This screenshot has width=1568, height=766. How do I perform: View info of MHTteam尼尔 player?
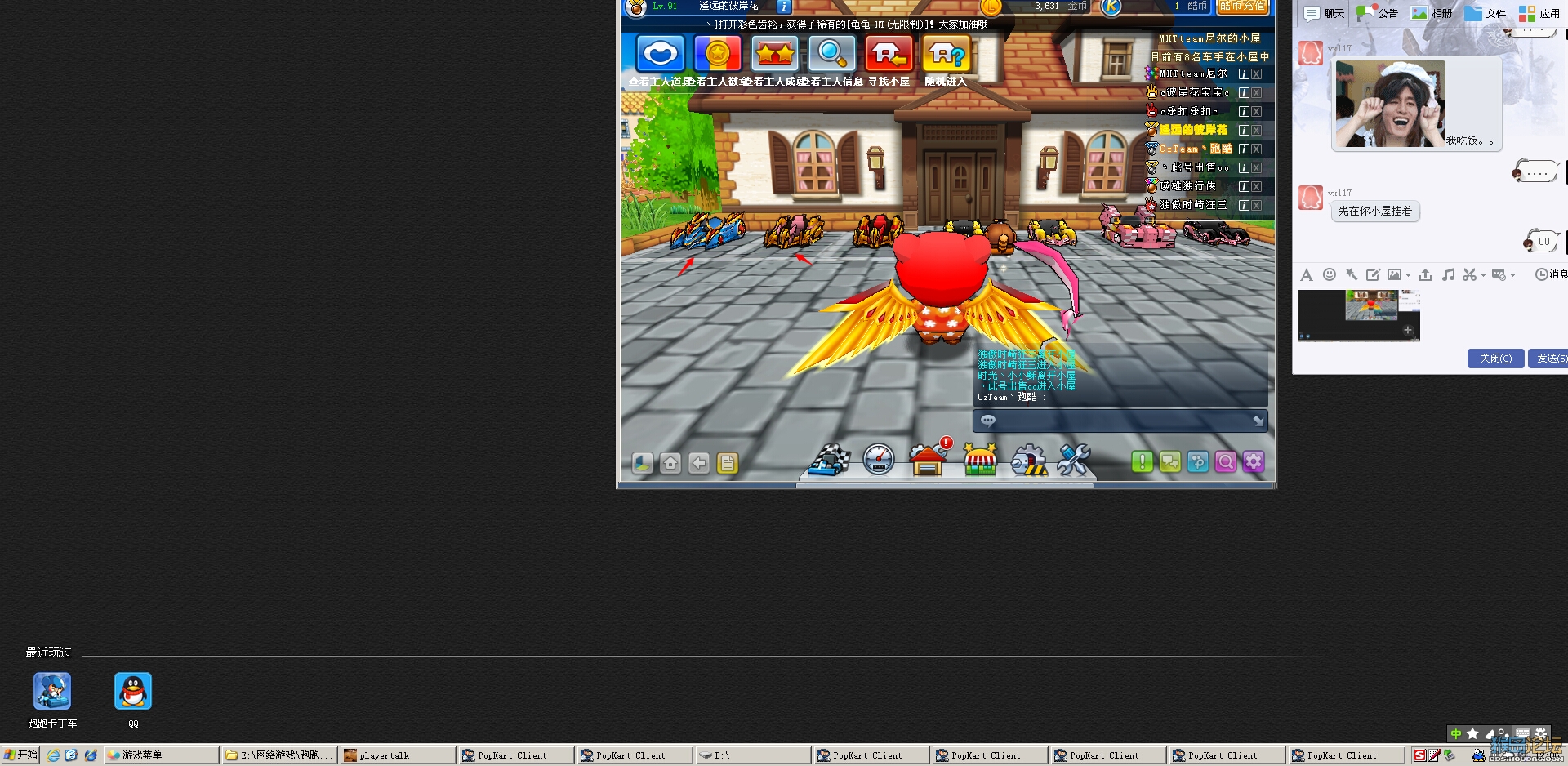tap(1244, 73)
